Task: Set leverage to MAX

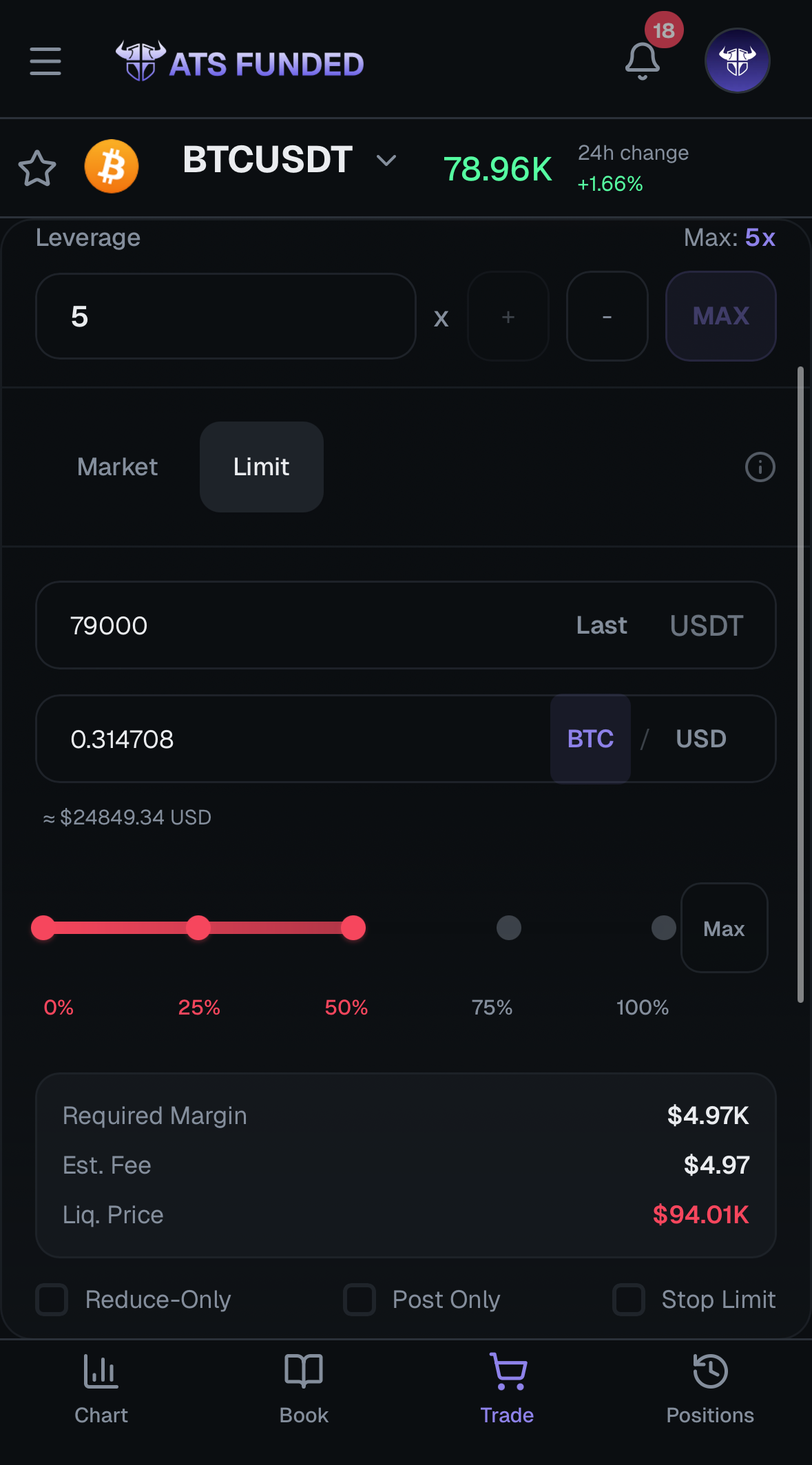Action: [x=720, y=316]
